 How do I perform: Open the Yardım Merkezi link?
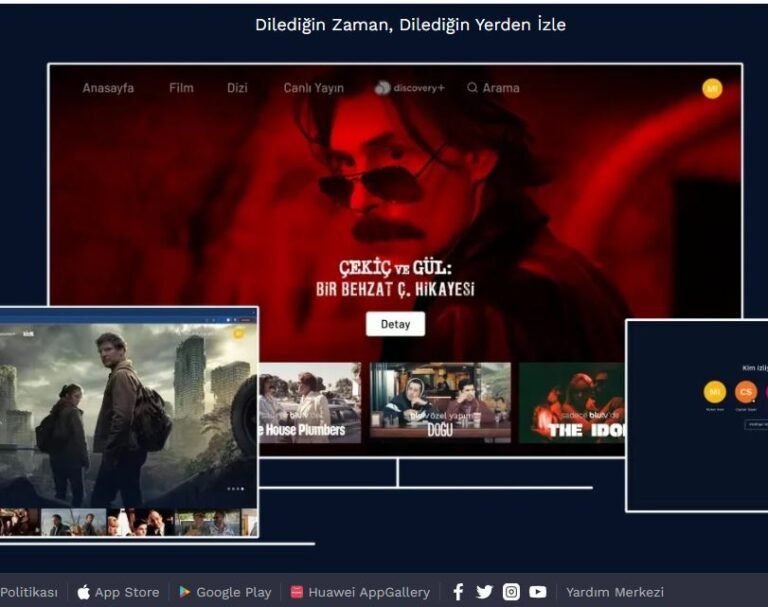coord(615,592)
